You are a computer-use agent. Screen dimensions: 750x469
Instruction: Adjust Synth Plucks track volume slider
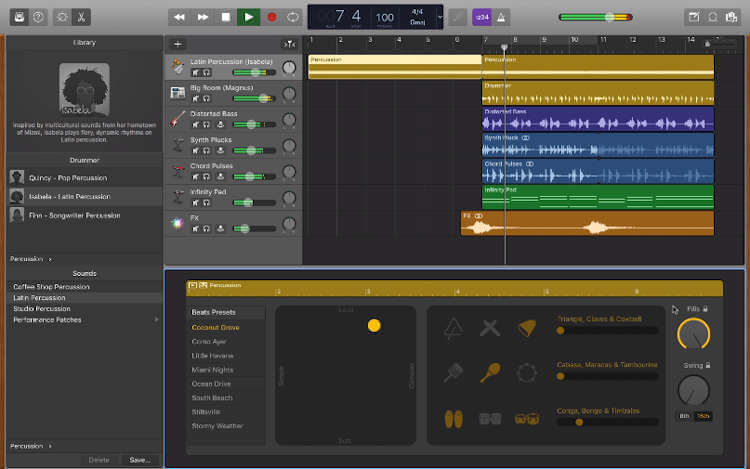pyautogui.click(x=254, y=151)
